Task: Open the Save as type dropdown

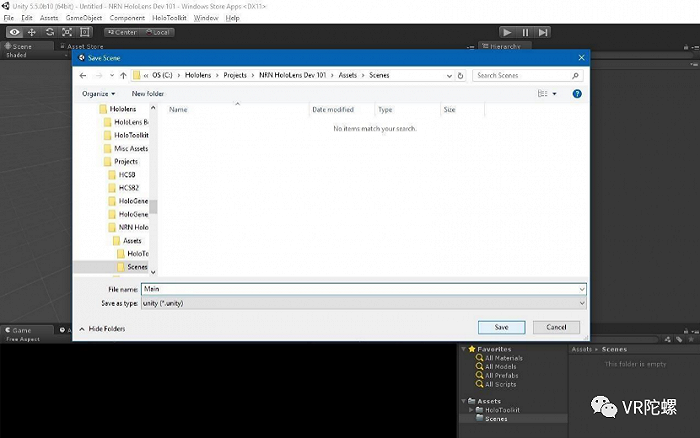Action: pos(362,302)
